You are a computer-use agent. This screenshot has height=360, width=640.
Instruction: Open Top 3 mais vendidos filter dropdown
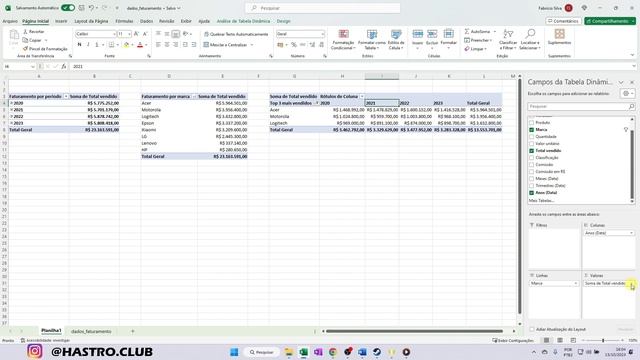316,103
